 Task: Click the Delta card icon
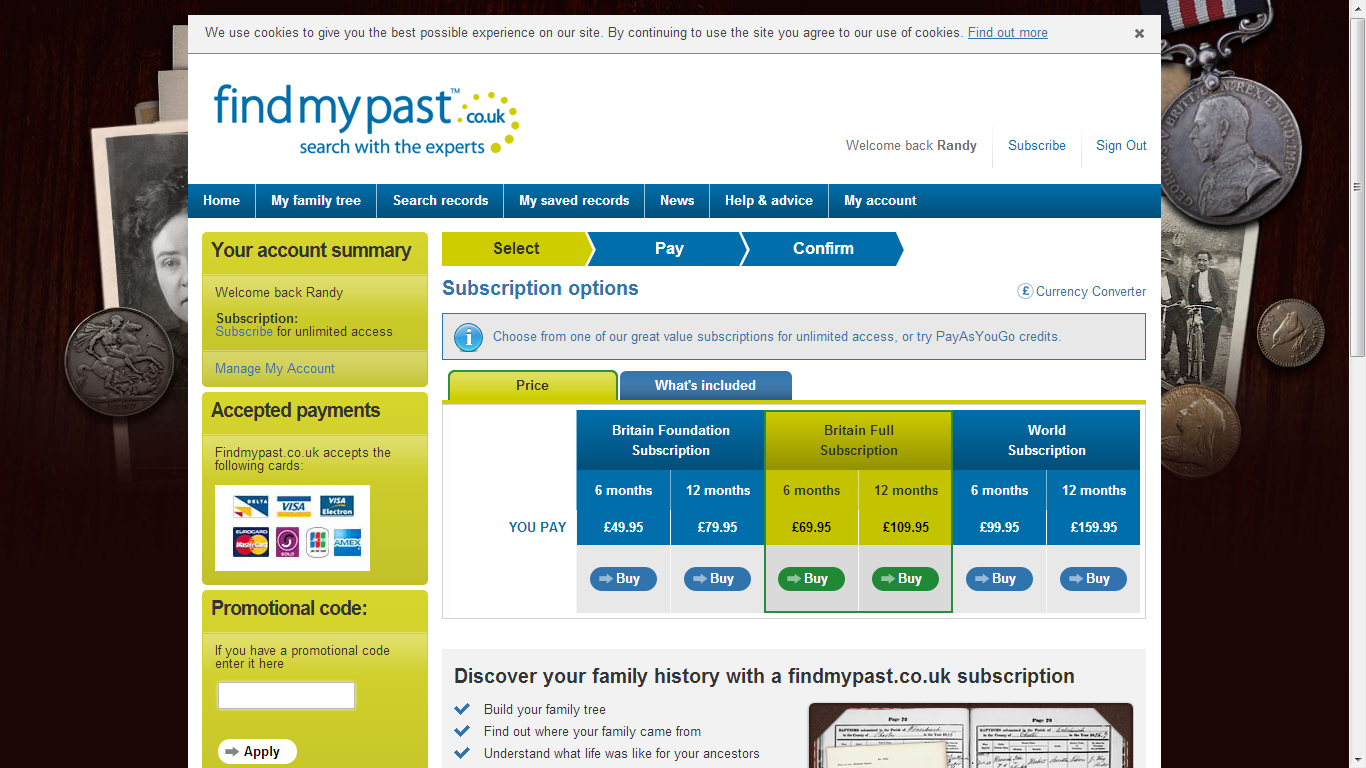pyautogui.click(x=251, y=505)
